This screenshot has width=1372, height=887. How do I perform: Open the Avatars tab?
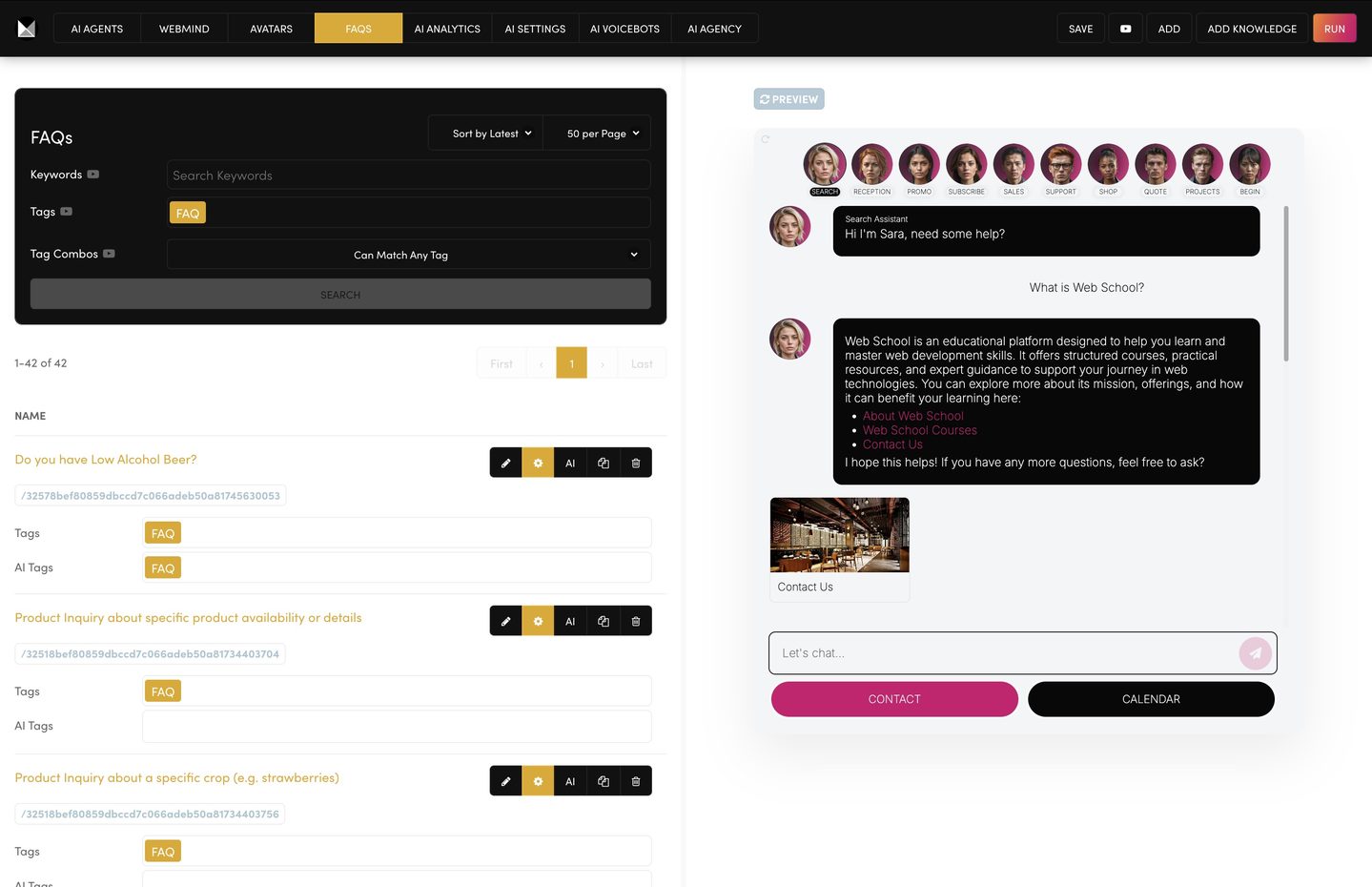pyautogui.click(x=271, y=29)
